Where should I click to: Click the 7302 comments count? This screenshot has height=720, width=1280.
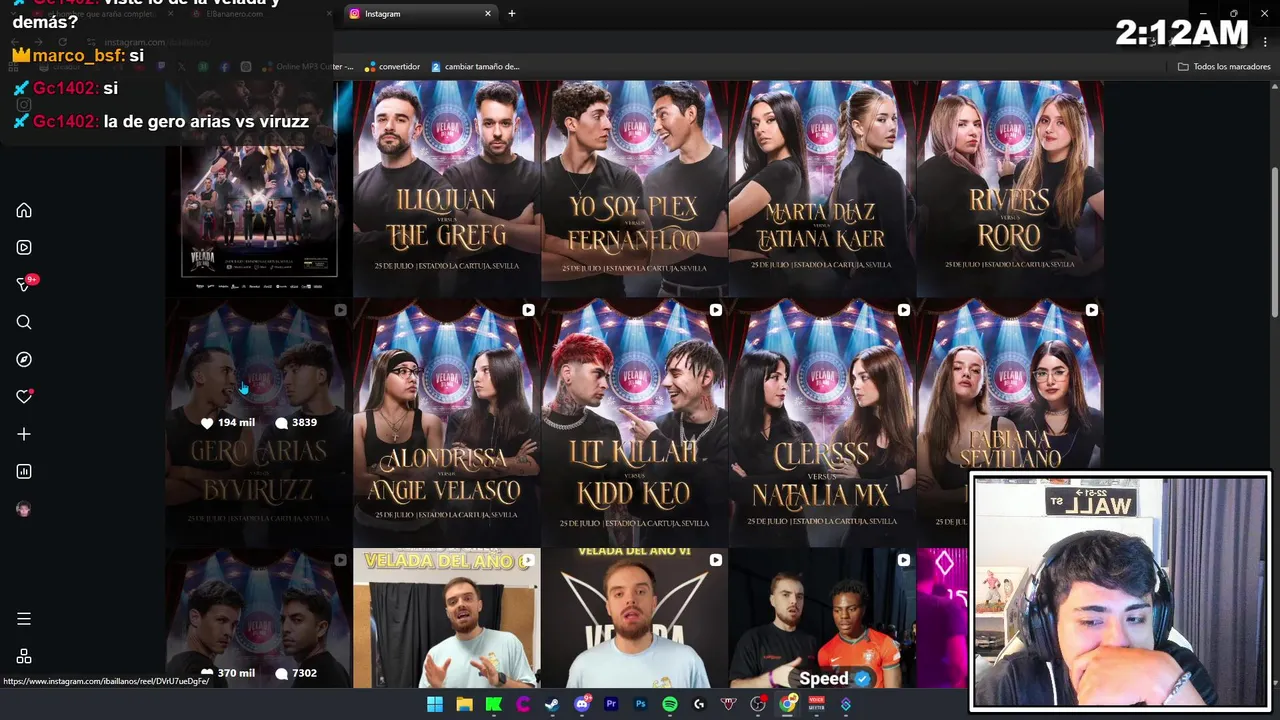click(296, 673)
